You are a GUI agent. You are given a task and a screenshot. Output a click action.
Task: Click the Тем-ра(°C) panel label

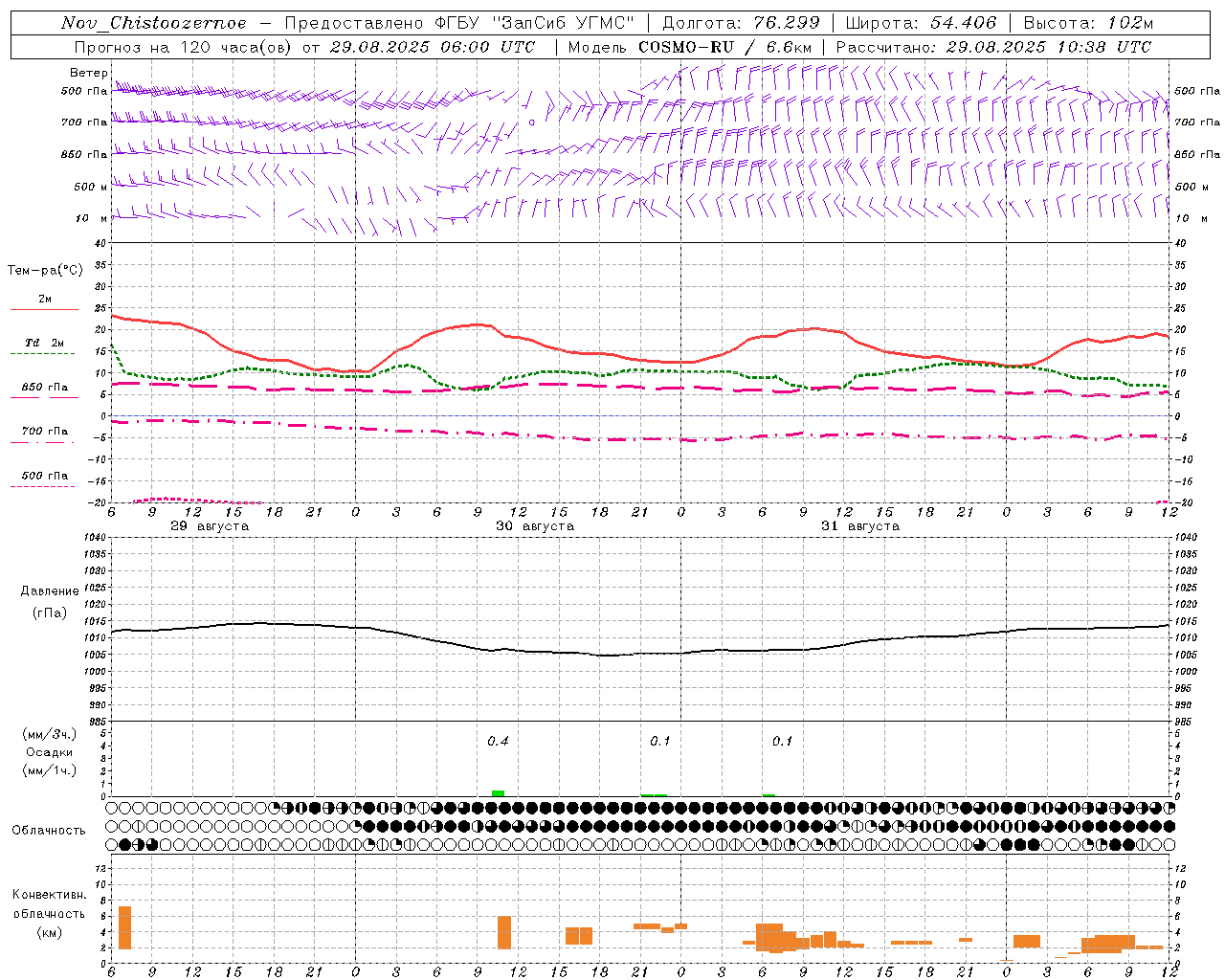point(45,270)
